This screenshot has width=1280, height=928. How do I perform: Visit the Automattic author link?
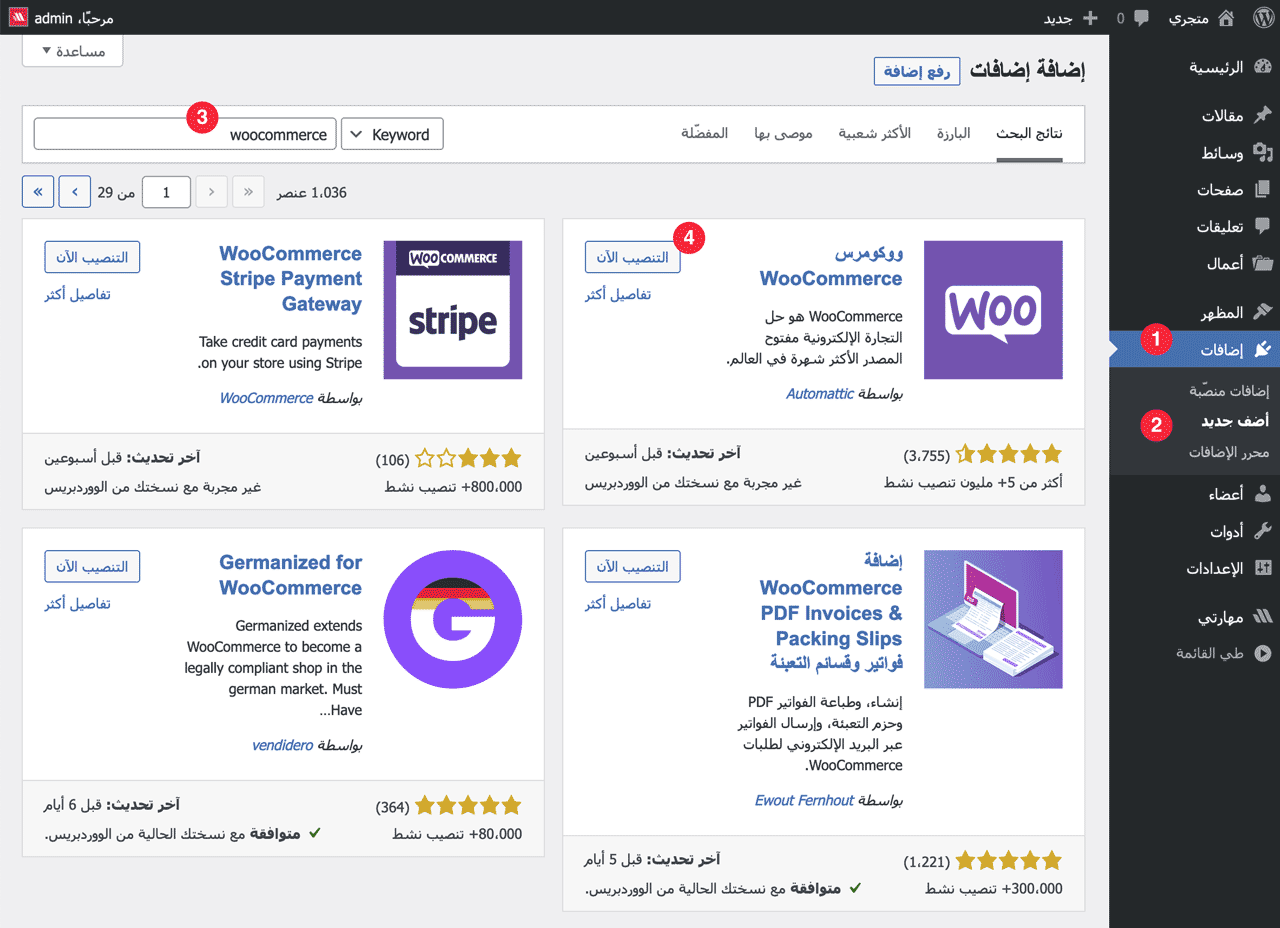819,394
